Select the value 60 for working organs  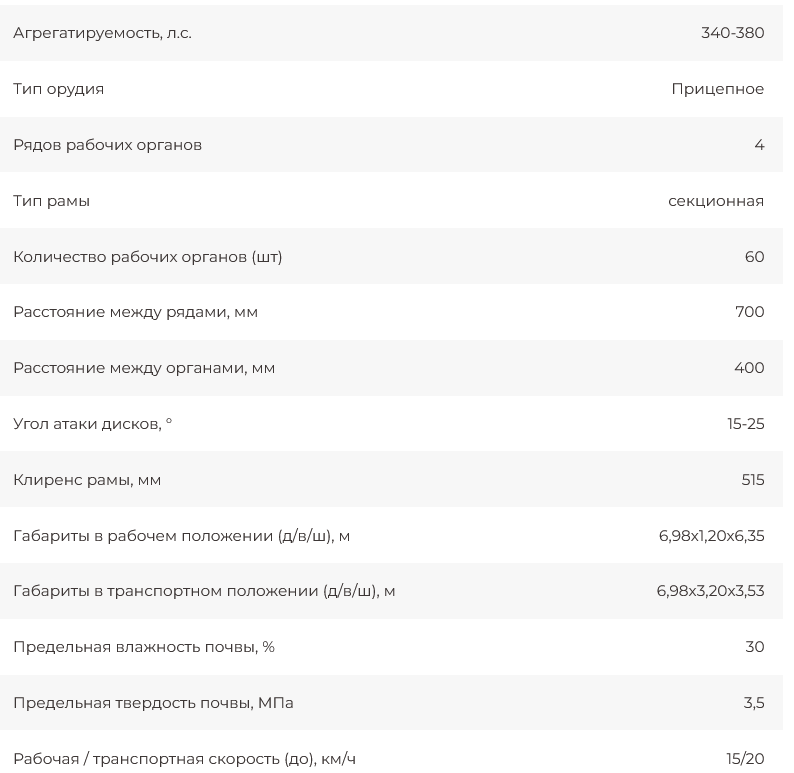[754, 257]
